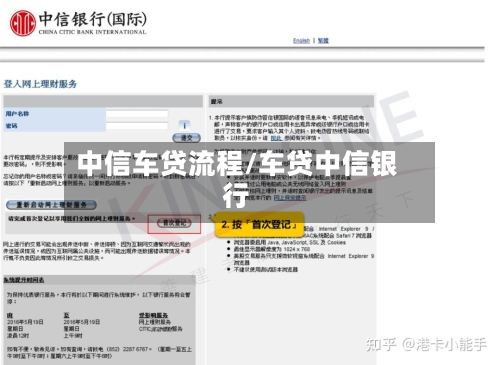Click the 首次登记 first-time registration button
This screenshot has height=365, width=500.
pyautogui.click(x=174, y=223)
